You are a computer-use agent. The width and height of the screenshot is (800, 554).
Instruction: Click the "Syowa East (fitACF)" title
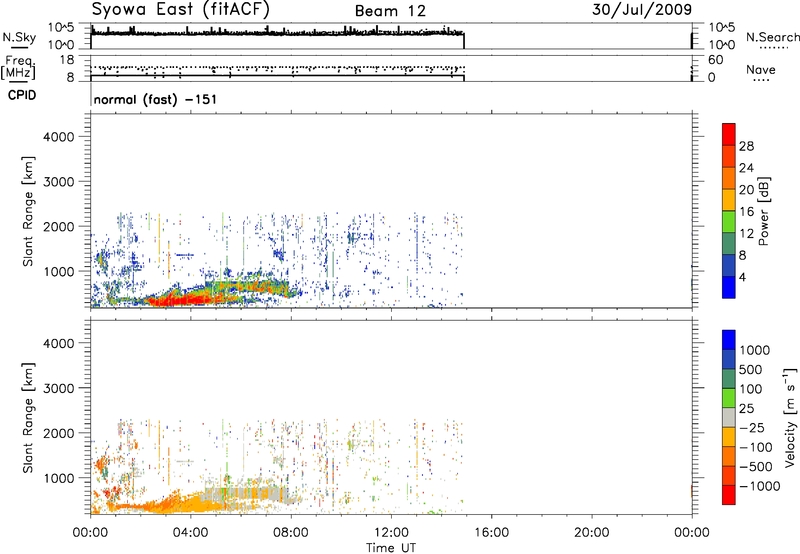(x=180, y=9)
